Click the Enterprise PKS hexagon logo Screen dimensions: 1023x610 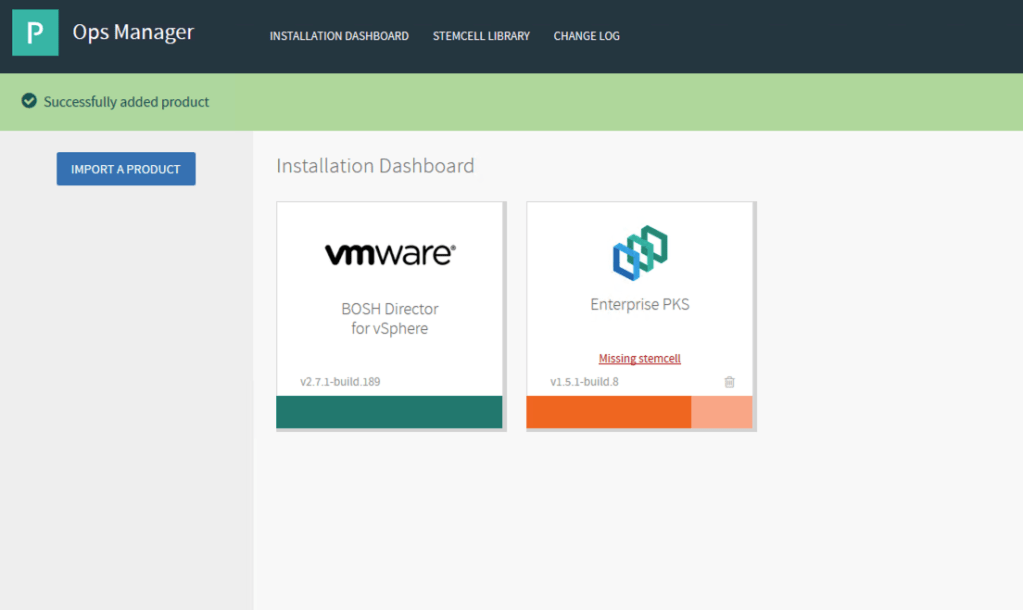click(640, 252)
